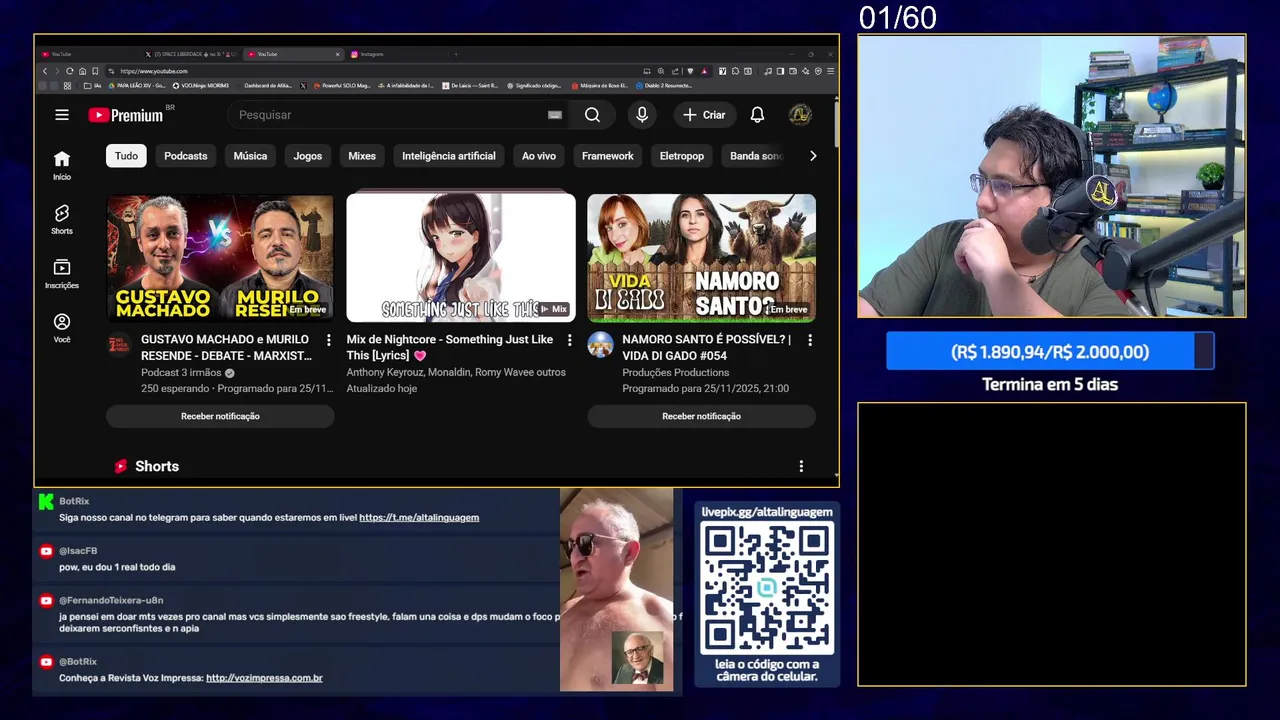The width and height of the screenshot is (1280, 720).
Task: Select the Mixes filter chip
Action: pyautogui.click(x=362, y=156)
